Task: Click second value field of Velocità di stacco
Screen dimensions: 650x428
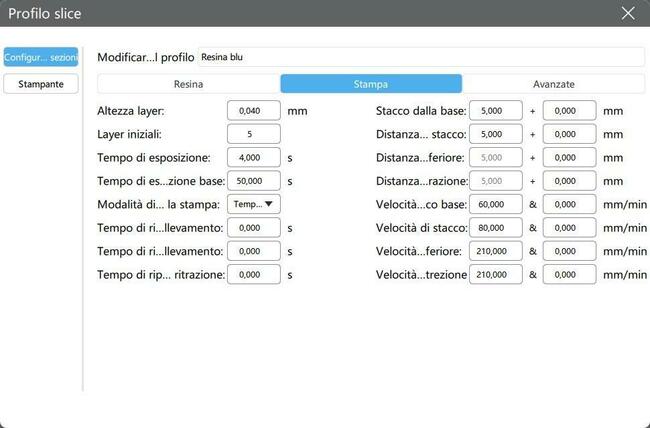Action: click(569, 227)
